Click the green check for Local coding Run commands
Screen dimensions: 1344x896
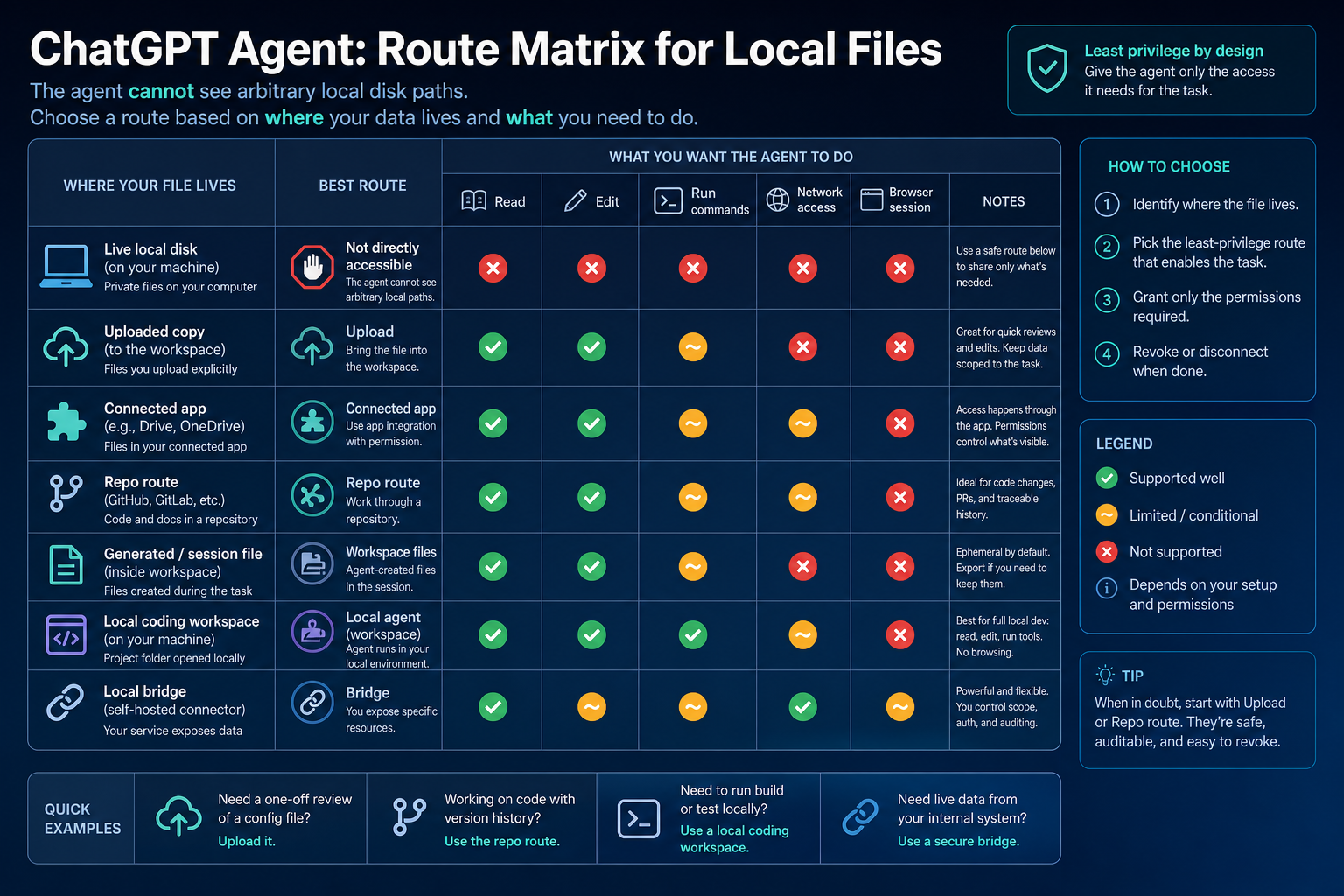[693, 634]
